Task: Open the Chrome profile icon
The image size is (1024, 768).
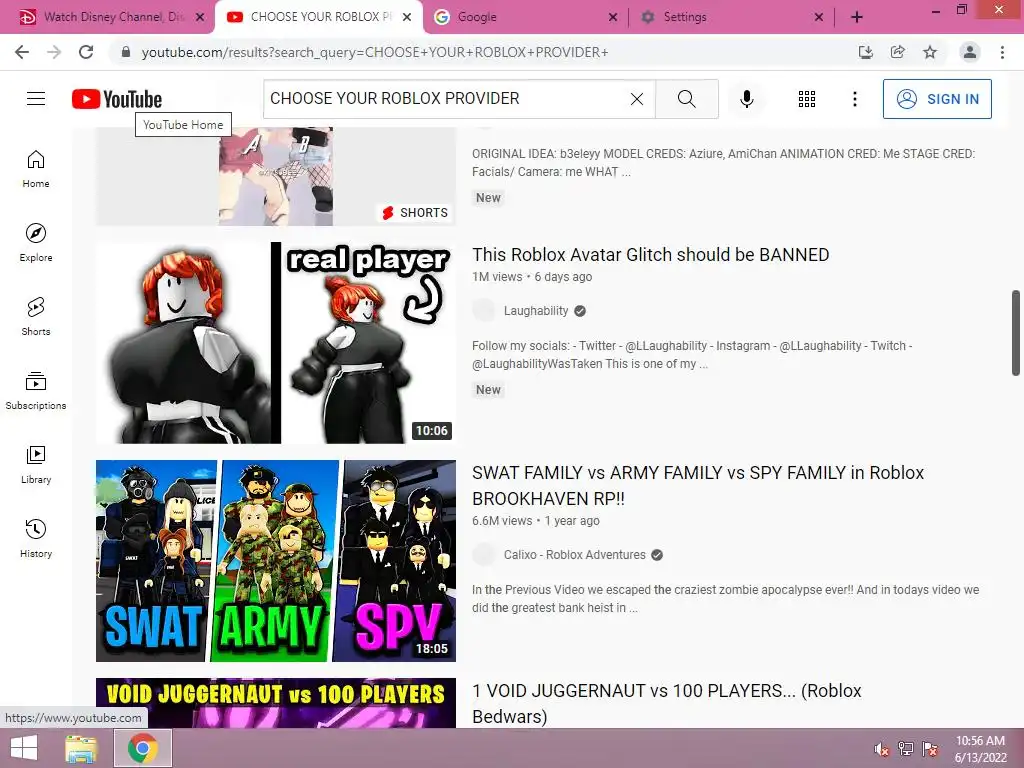Action: (970, 52)
